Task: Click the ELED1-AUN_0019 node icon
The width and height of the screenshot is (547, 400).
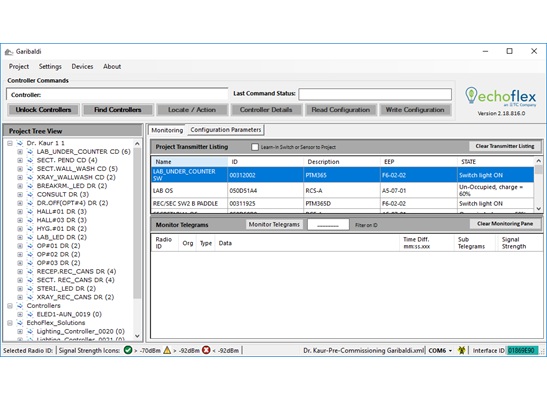Action: coord(30,315)
